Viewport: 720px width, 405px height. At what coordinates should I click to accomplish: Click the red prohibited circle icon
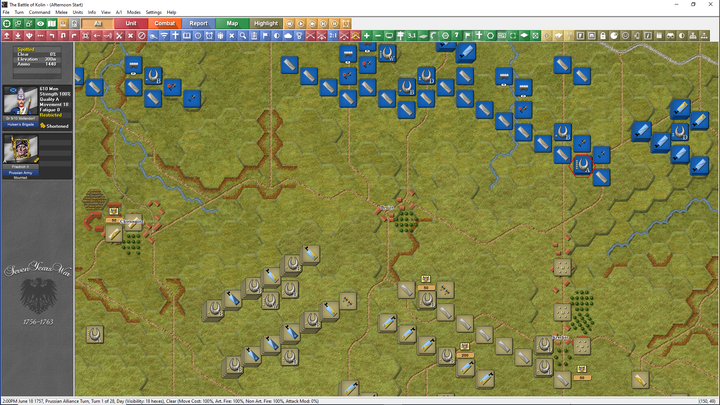pyautogui.click(x=141, y=35)
